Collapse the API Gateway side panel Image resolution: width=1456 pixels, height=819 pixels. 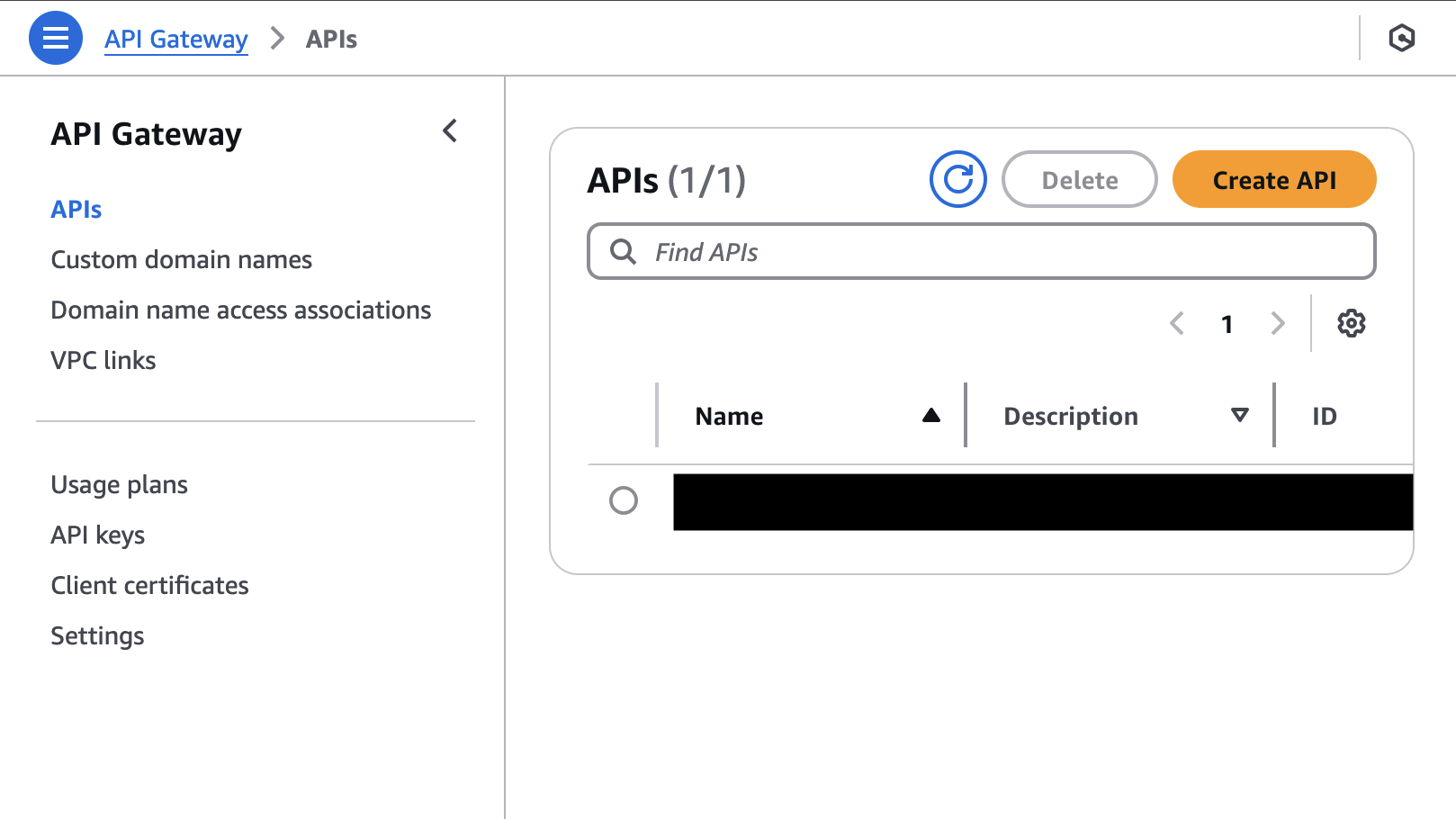(x=450, y=131)
